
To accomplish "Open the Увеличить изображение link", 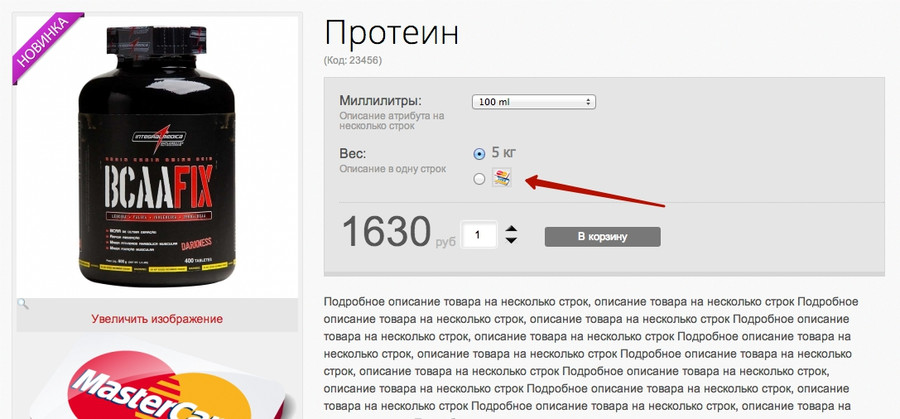I will [x=157, y=319].
